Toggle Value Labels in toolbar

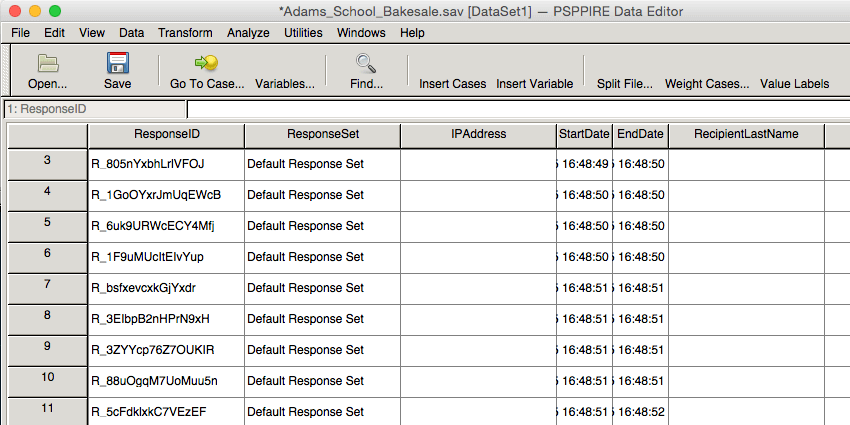[794, 84]
